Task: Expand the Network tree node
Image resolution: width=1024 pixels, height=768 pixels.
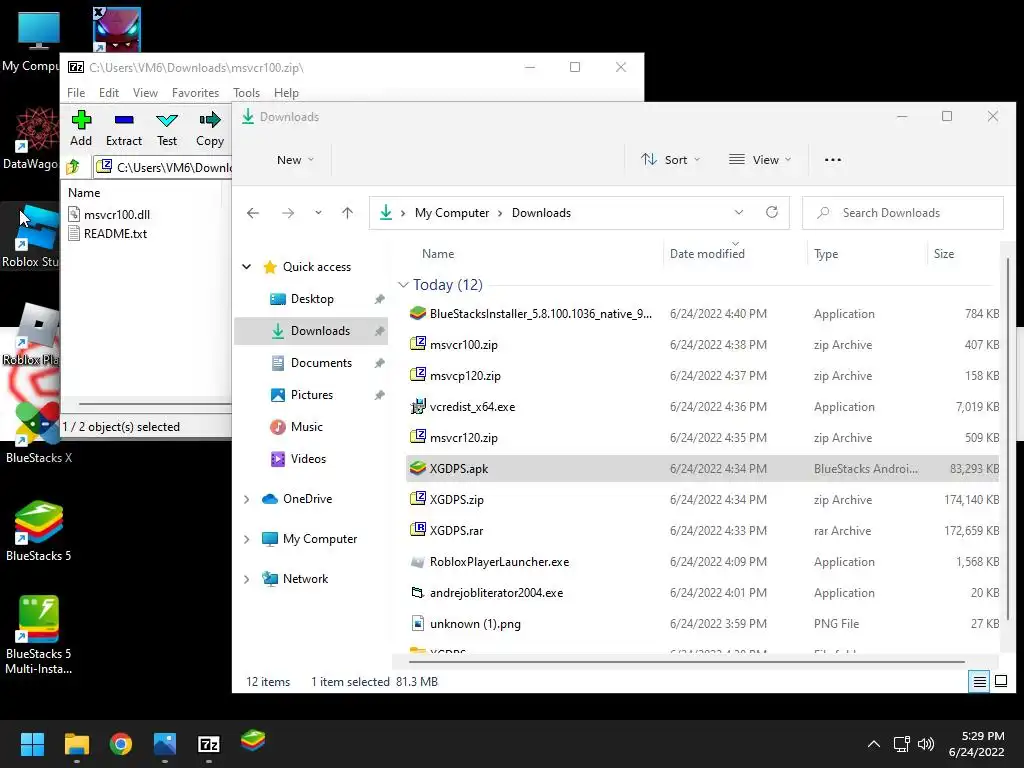Action: coord(247,579)
